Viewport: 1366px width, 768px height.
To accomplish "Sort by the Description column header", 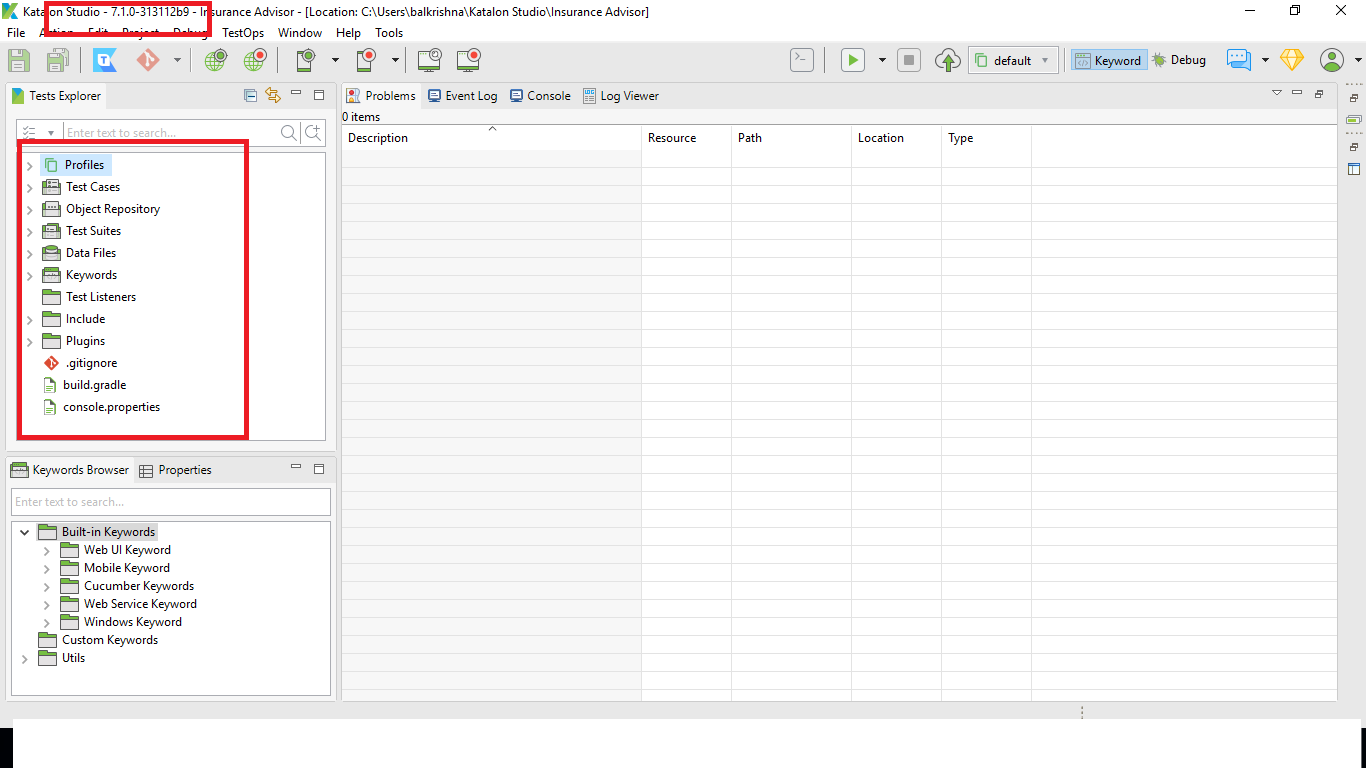I will 491,138.
